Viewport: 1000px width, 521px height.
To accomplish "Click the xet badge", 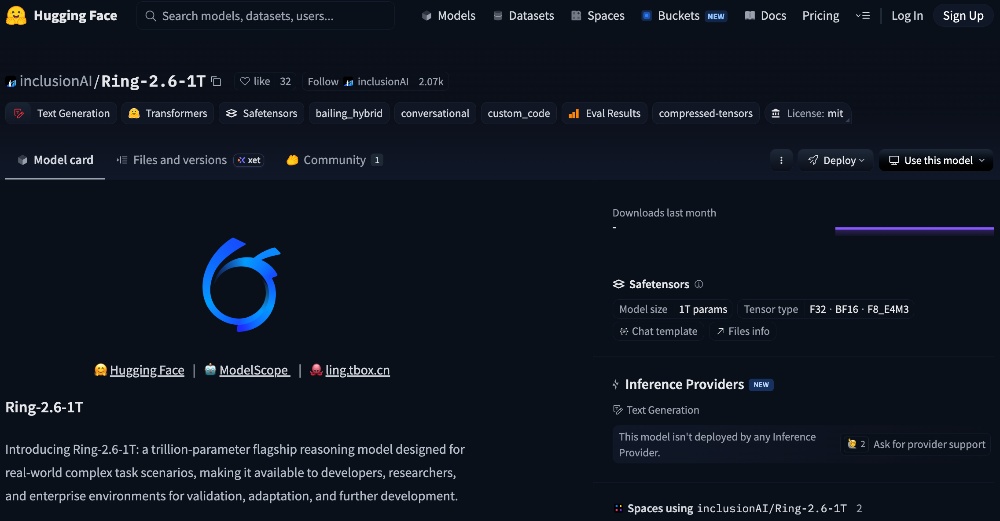I will (249, 160).
